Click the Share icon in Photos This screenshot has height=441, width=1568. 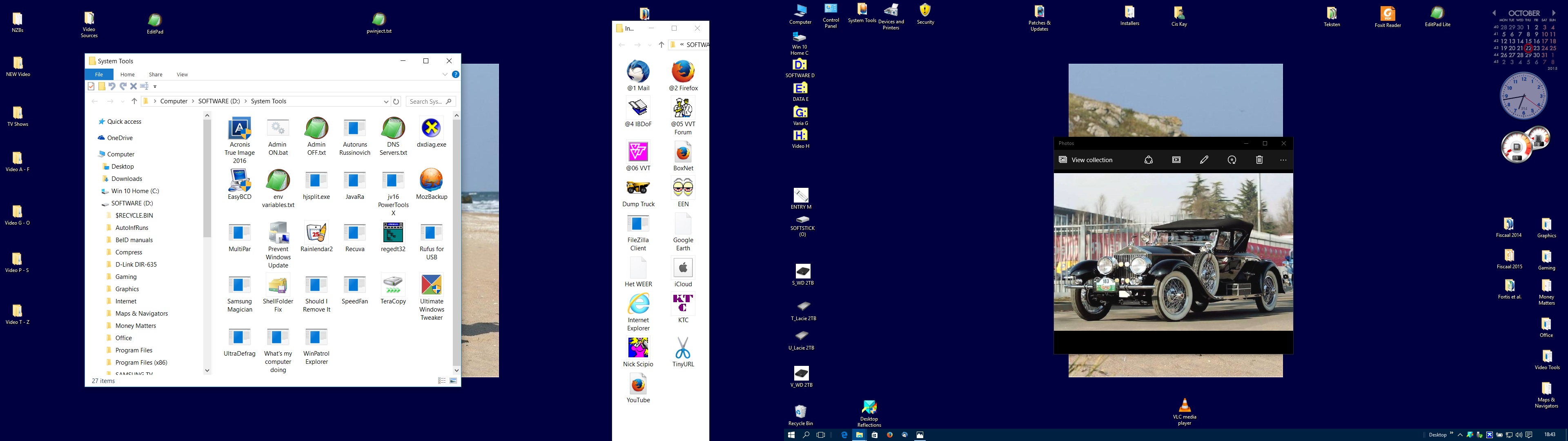(x=1149, y=160)
